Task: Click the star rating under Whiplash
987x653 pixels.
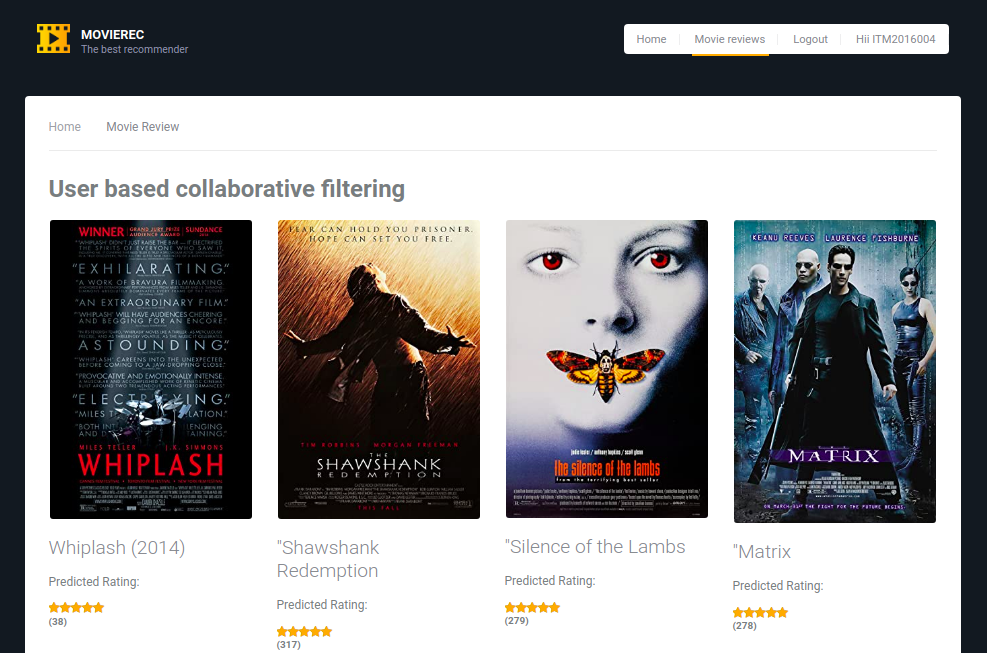Action: click(x=76, y=608)
